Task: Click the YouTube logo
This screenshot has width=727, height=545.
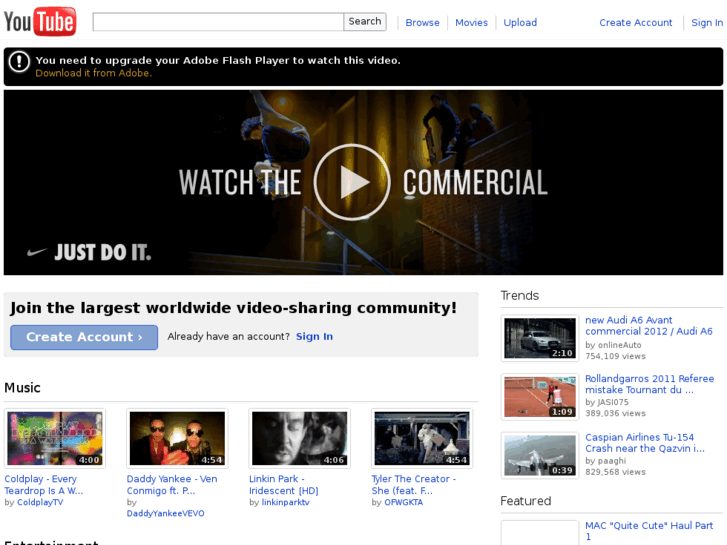Action: (x=40, y=21)
